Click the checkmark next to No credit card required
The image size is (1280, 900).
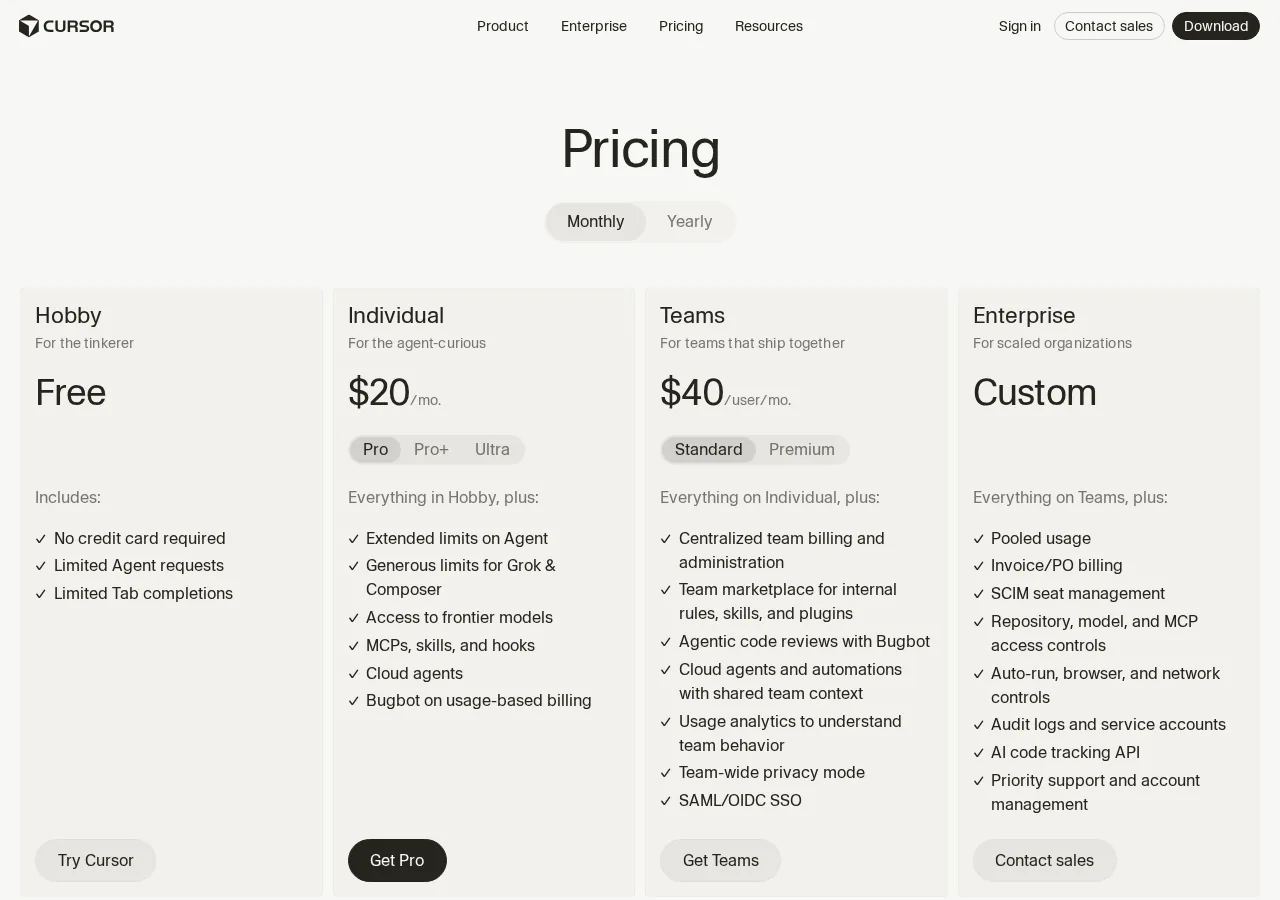[x=41, y=539]
